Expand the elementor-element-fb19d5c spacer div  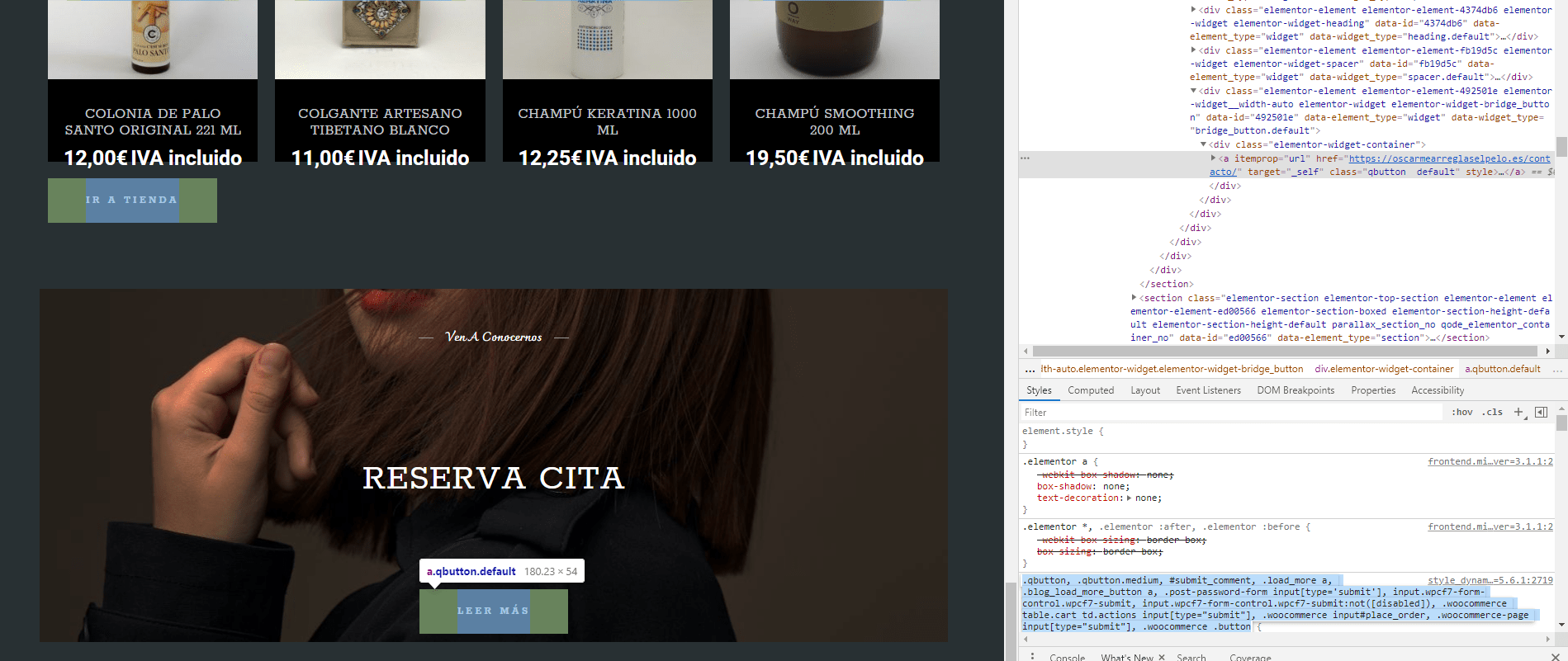(1193, 50)
